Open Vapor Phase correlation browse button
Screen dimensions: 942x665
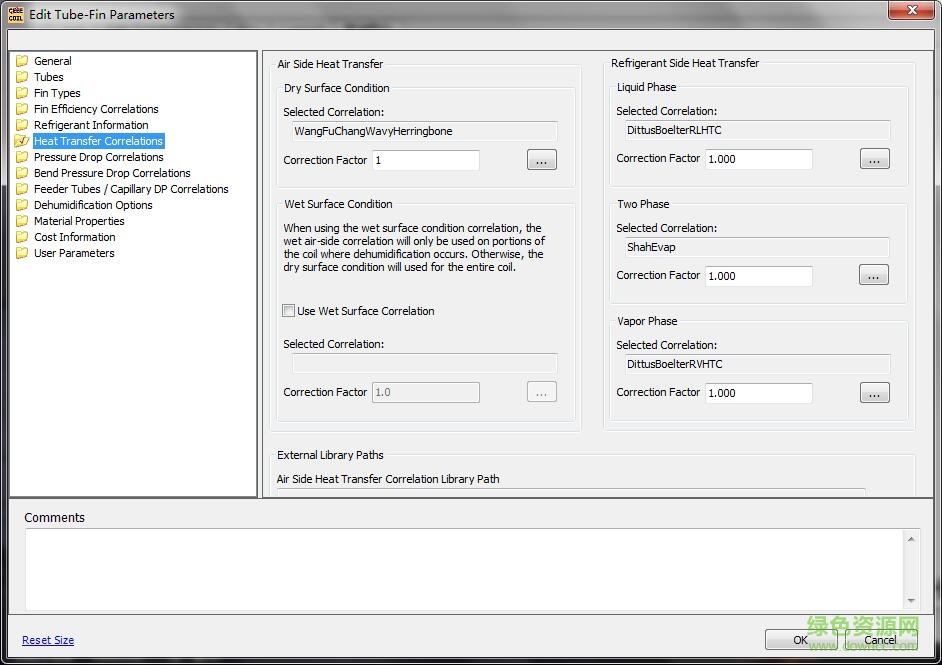click(x=874, y=393)
